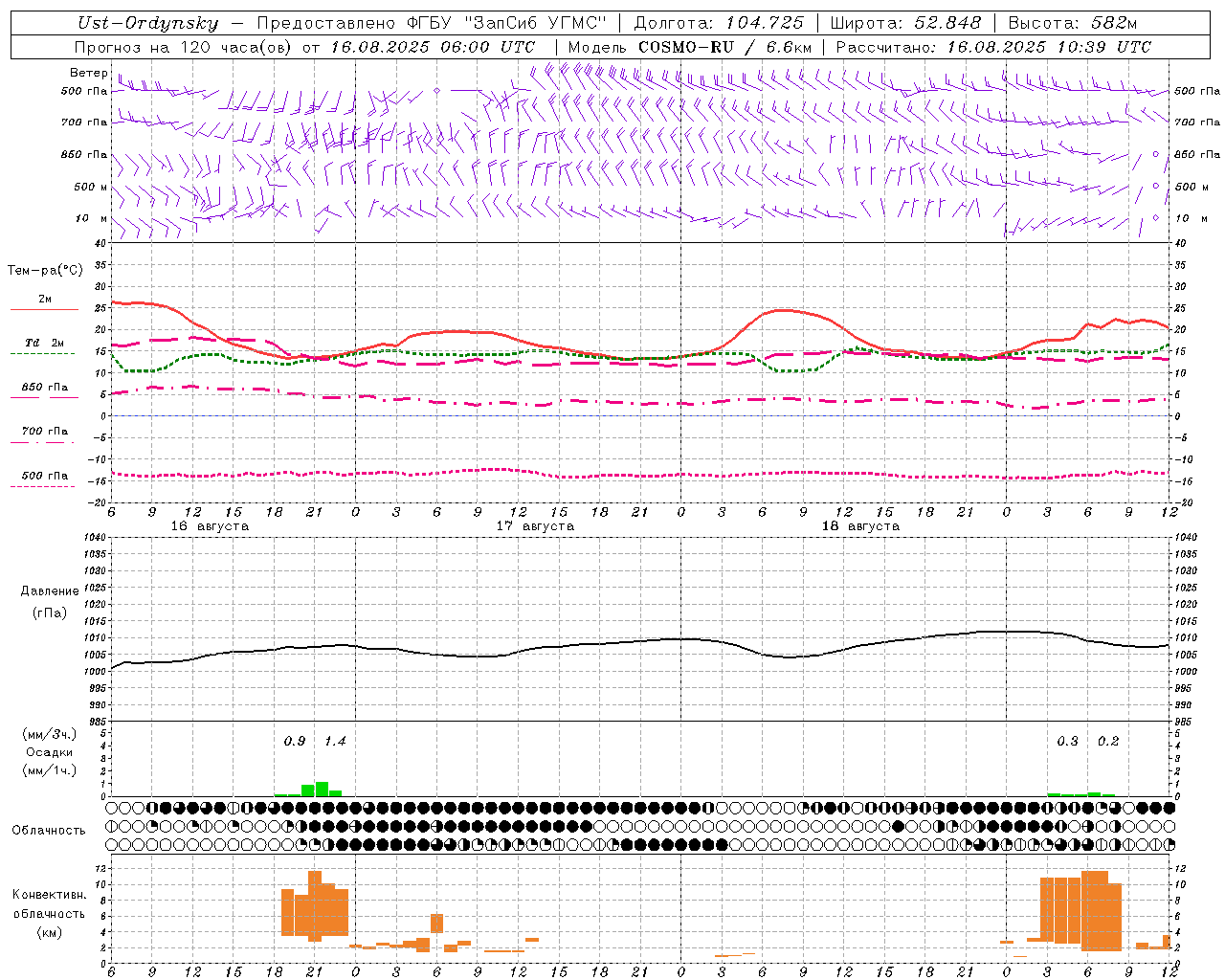Select the forecast start time 06:00 UTC

point(487,47)
